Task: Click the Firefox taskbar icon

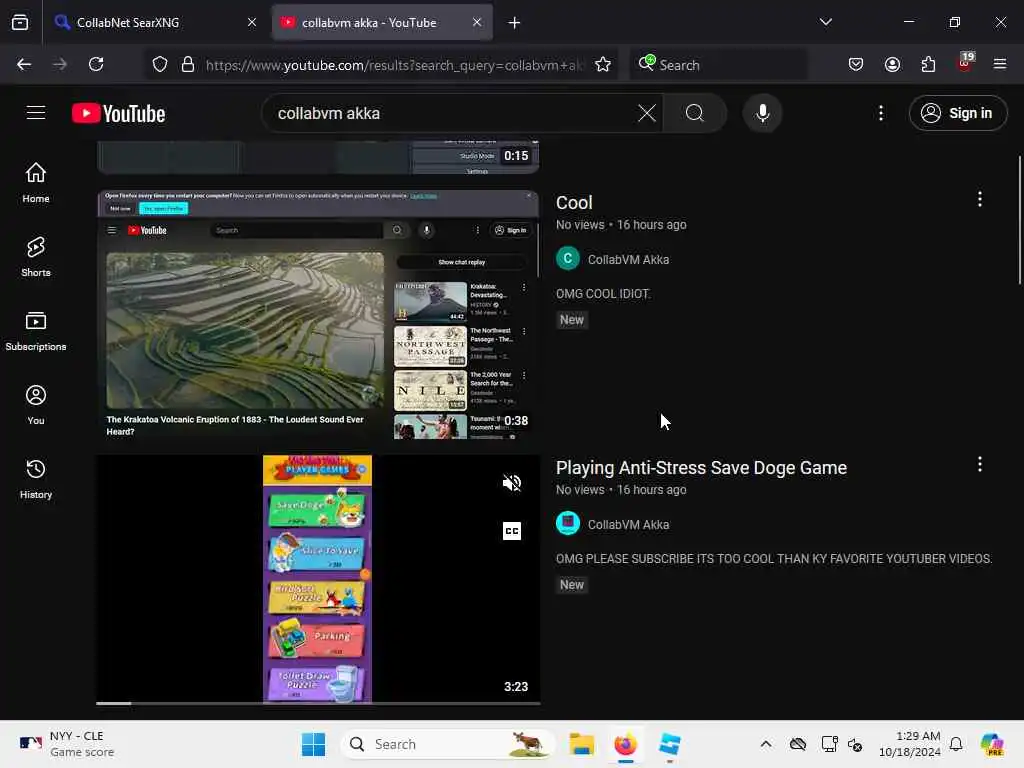Action: click(626, 744)
